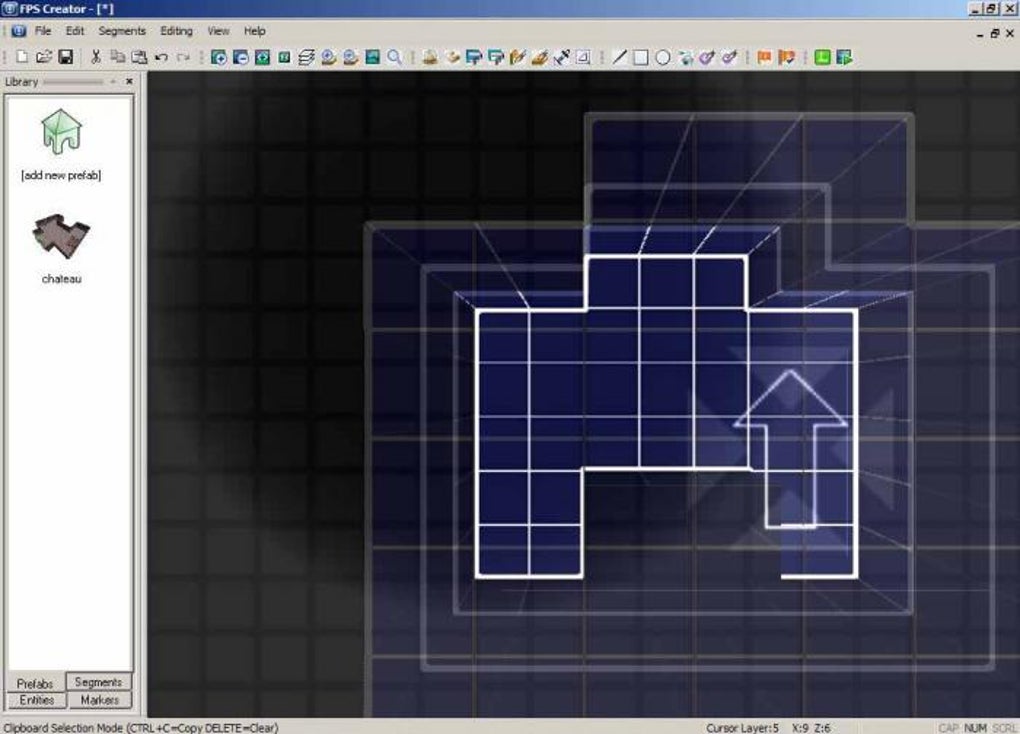Click the blue pin tool icon

(x=562, y=57)
